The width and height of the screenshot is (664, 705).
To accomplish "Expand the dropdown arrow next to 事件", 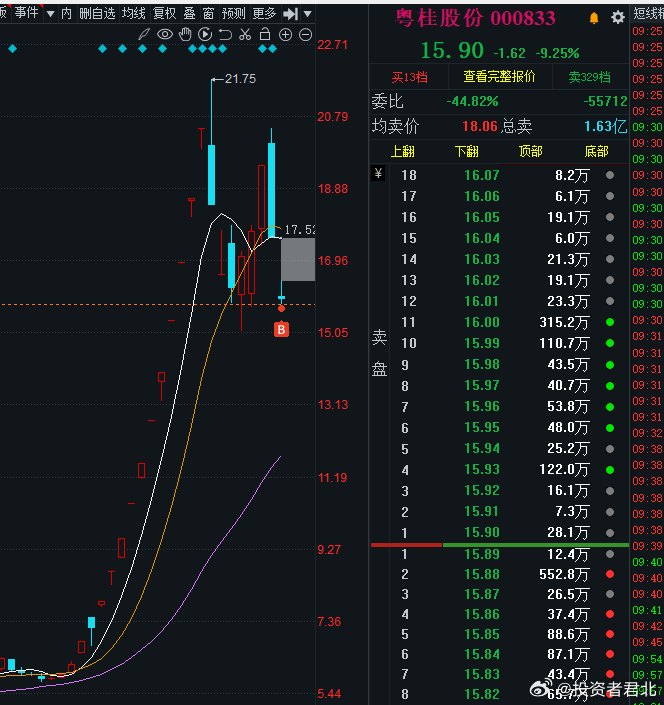I will tap(51, 14).
